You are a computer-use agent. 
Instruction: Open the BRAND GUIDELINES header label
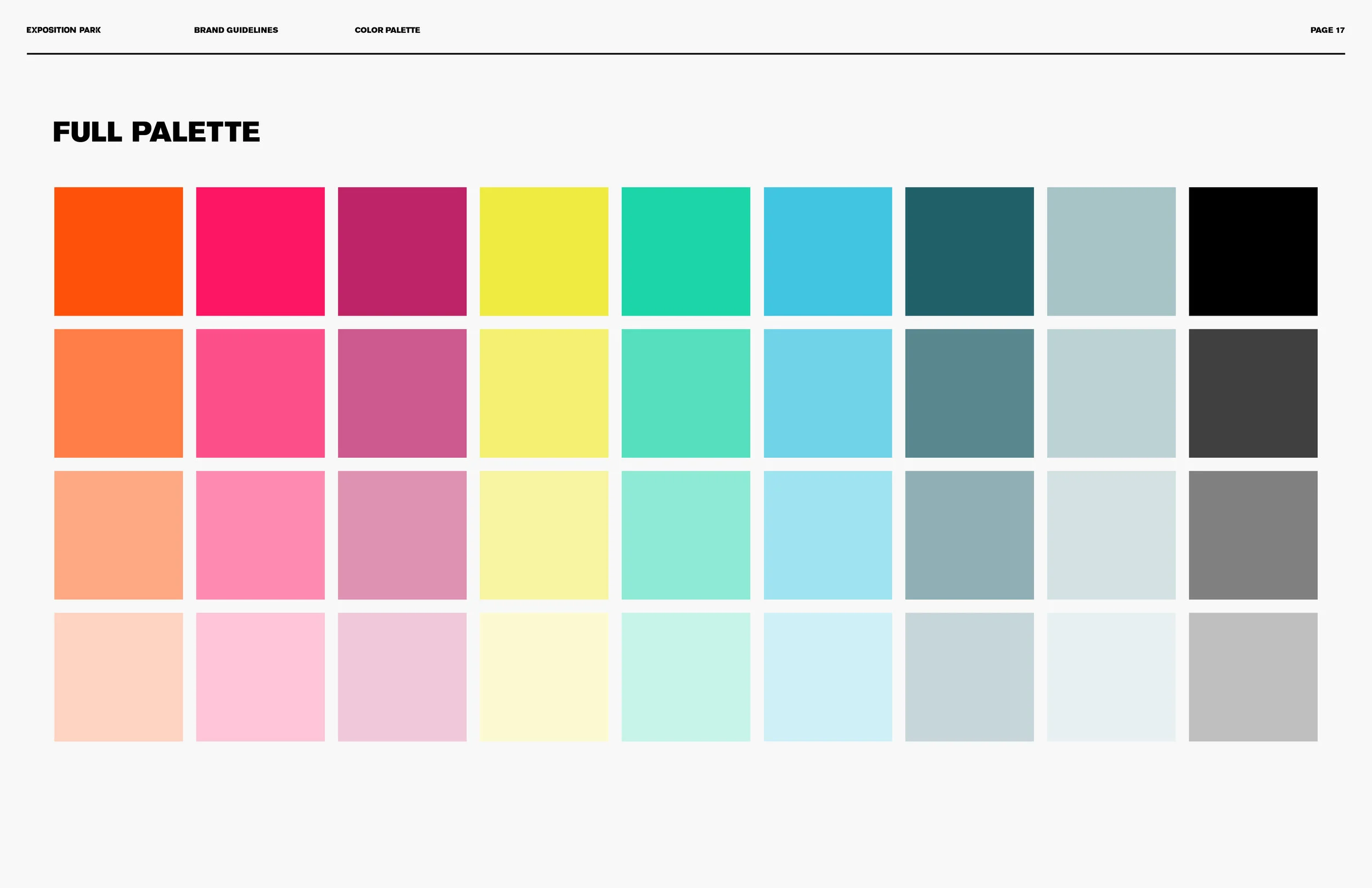[236, 30]
